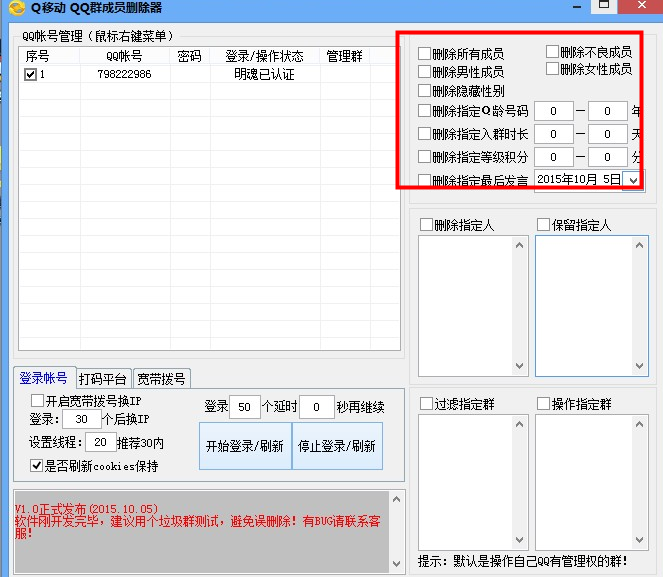663x577 pixels.
Task: Click the 序号 column header
Action: point(49,56)
